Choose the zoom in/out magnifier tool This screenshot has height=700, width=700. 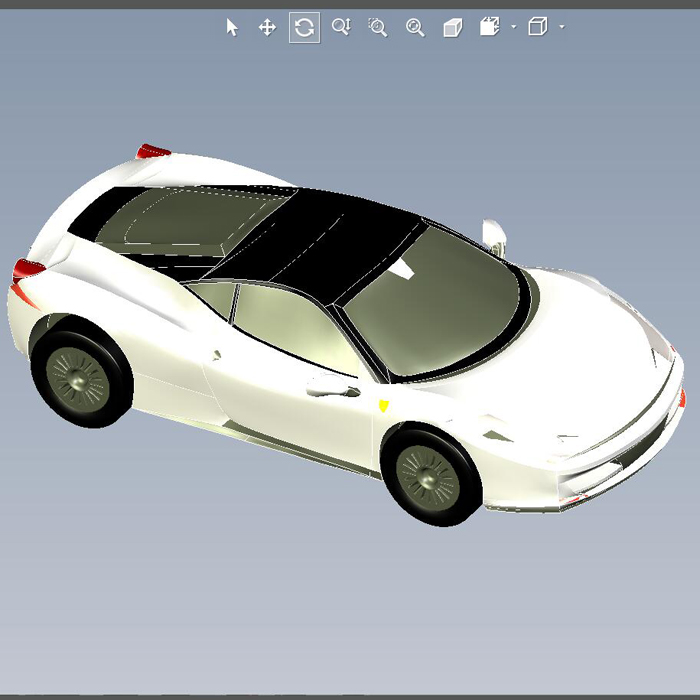click(x=342, y=27)
